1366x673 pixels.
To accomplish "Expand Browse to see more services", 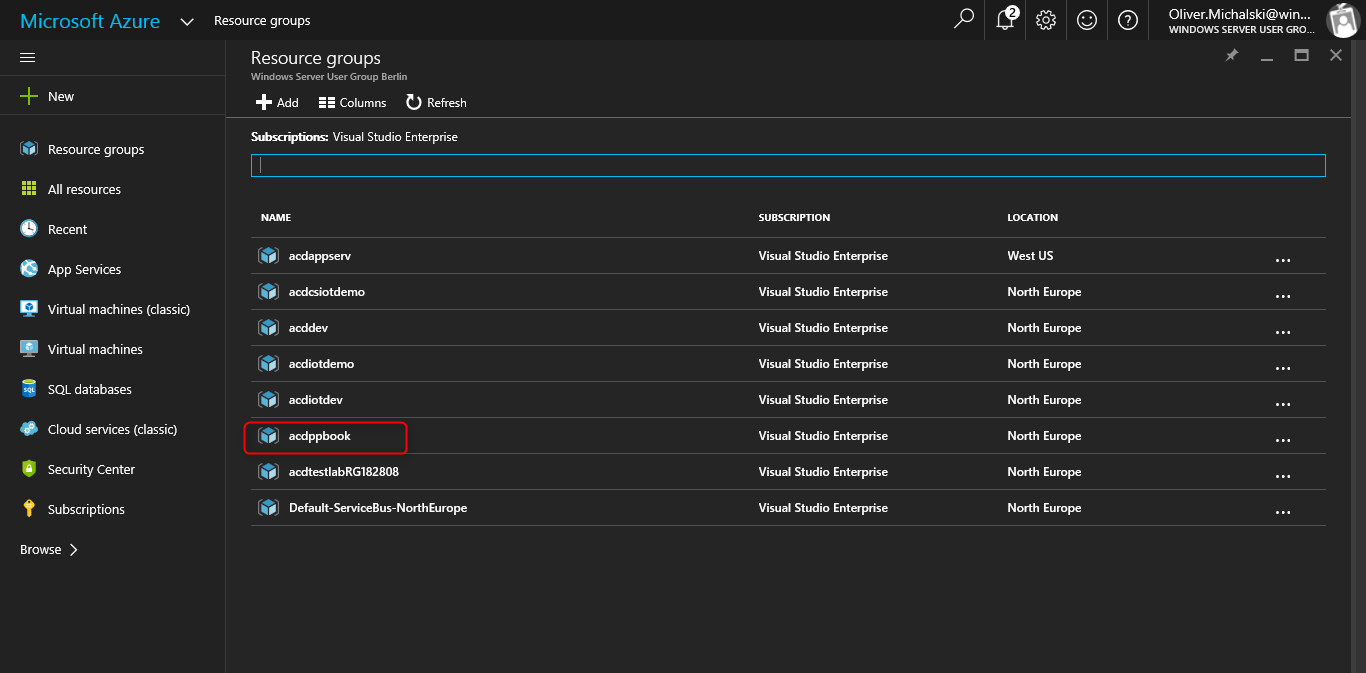I will [x=49, y=549].
